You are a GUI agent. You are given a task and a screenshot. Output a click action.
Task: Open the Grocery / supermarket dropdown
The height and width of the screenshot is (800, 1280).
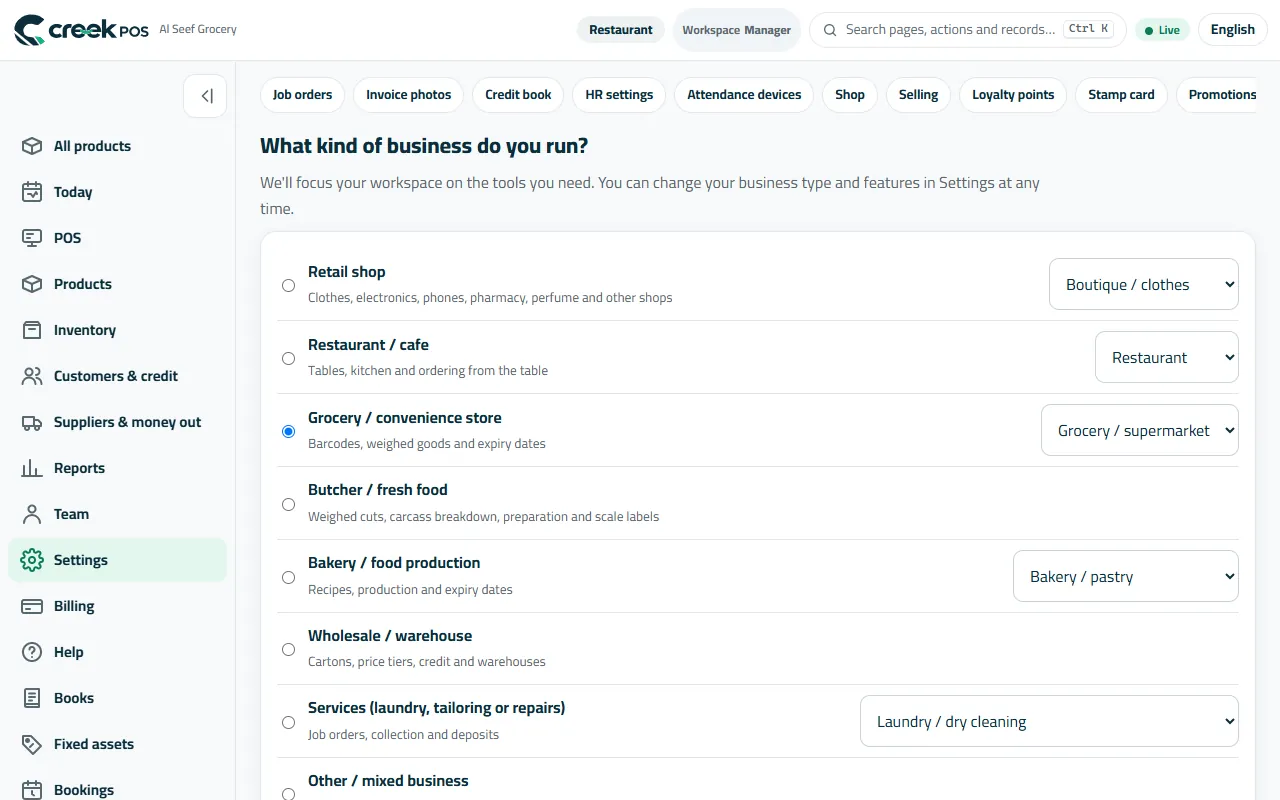[1140, 431]
